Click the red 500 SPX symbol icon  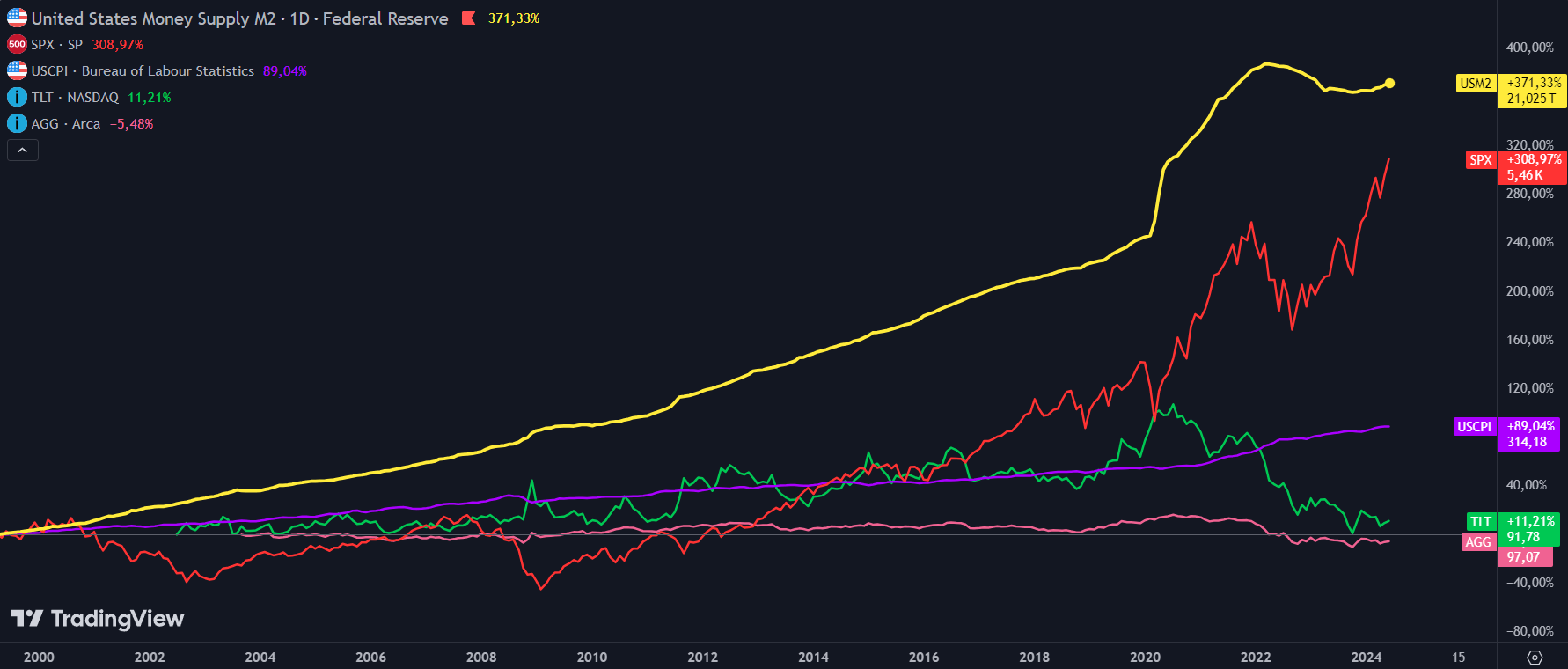coord(17,44)
